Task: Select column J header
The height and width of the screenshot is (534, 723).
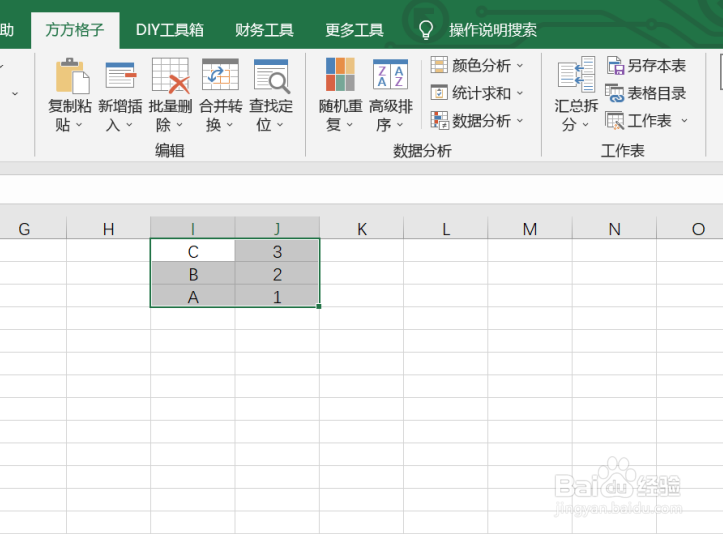Action: [277, 229]
